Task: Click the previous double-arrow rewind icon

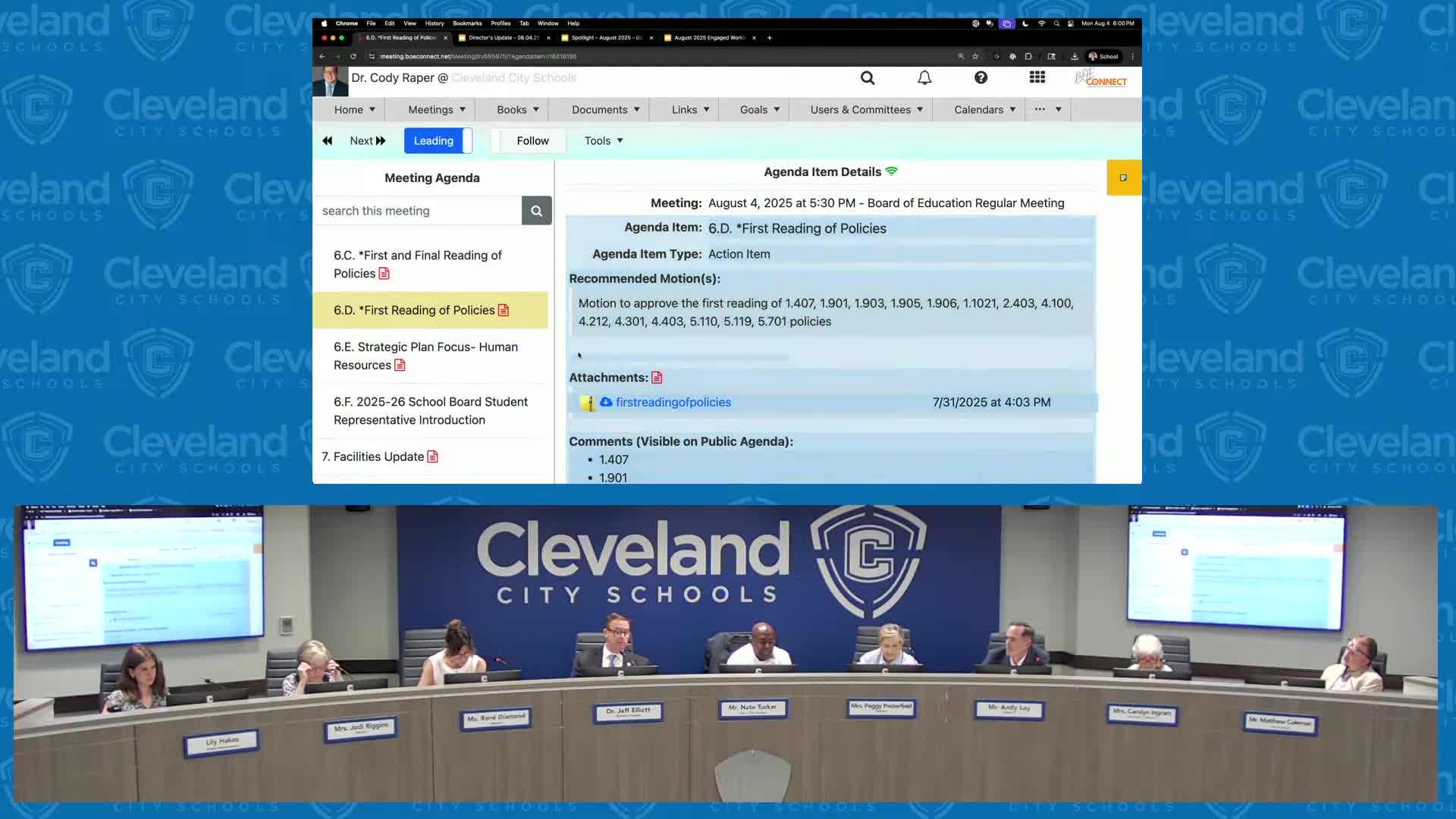Action: click(328, 141)
